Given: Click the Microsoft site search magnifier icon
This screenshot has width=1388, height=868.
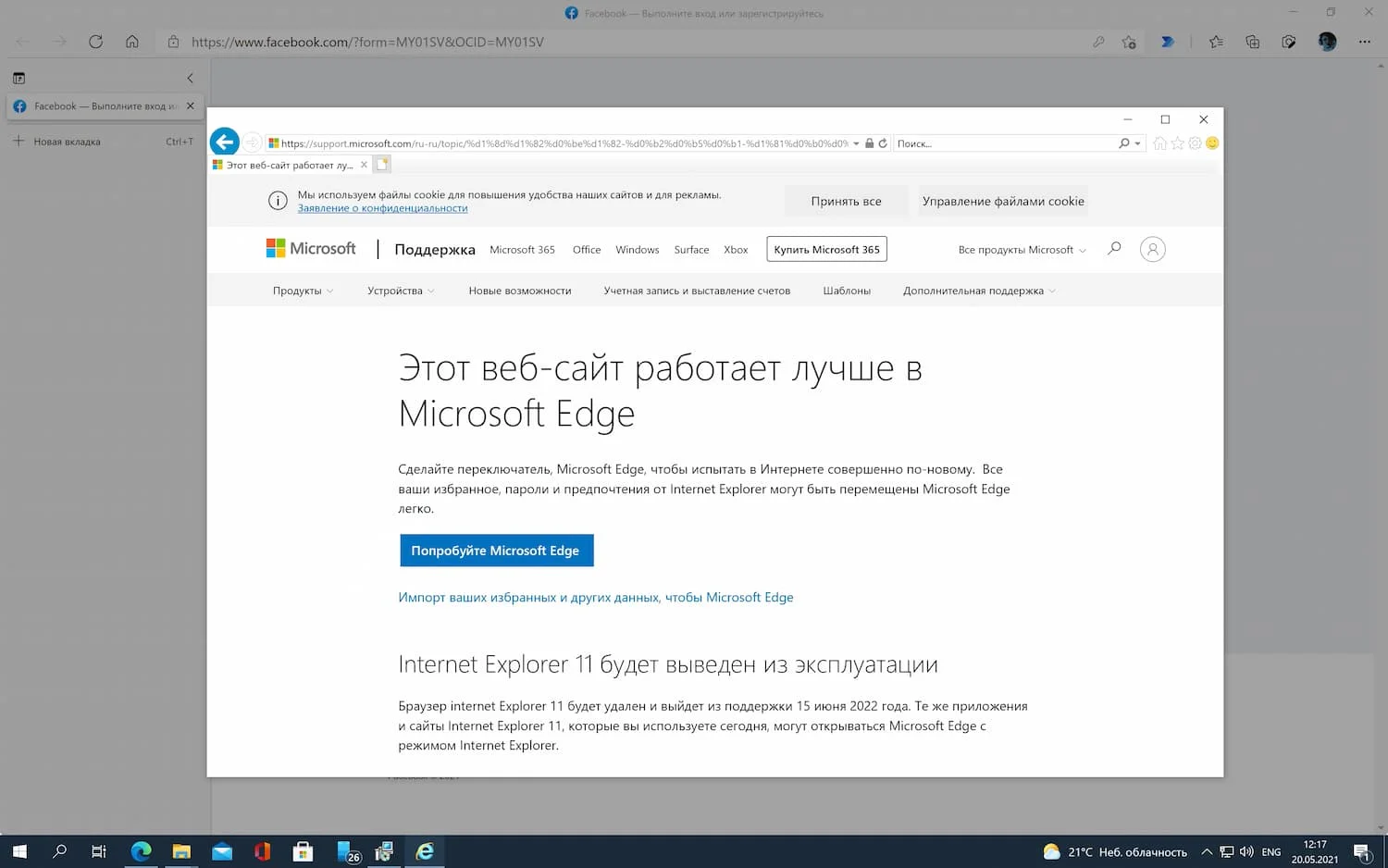Looking at the screenshot, I should pos(1114,249).
